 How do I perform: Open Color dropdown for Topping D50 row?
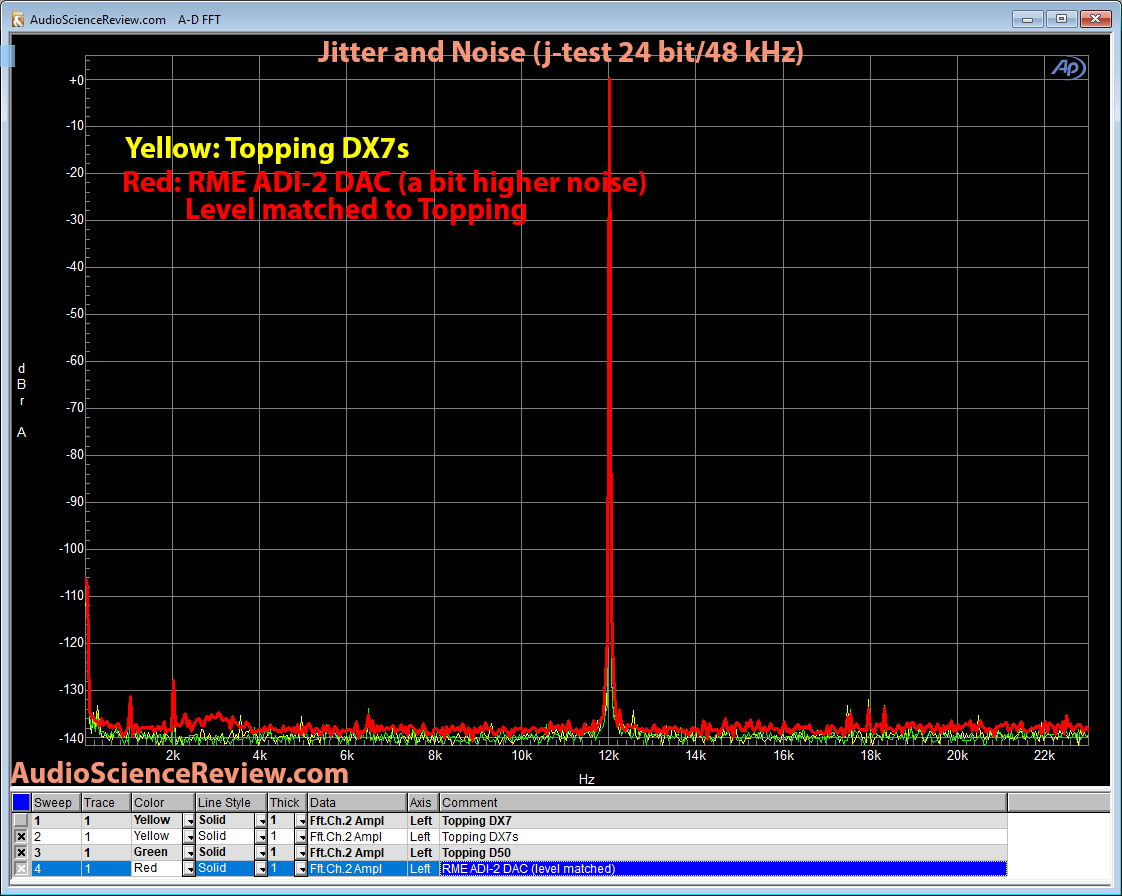tap(189, 852)
